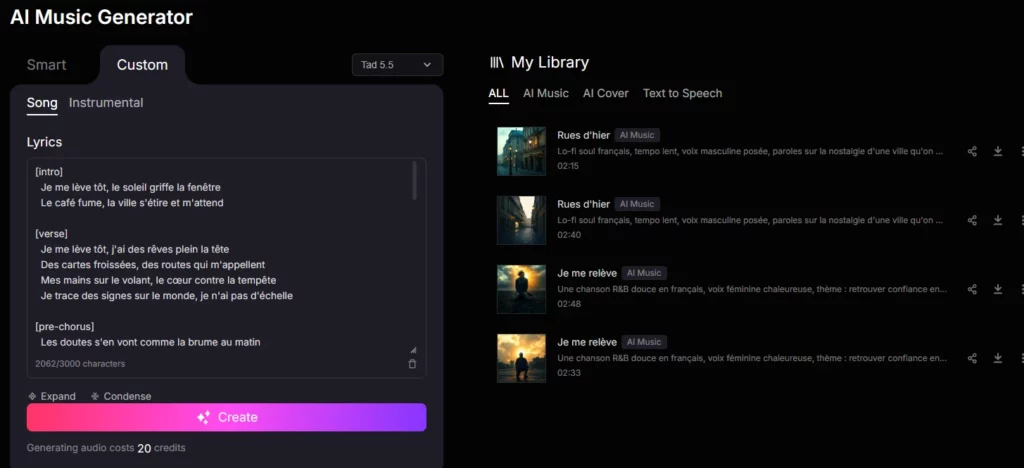Select the Custom tab
1024x468 pixels.
click(142, 65)
